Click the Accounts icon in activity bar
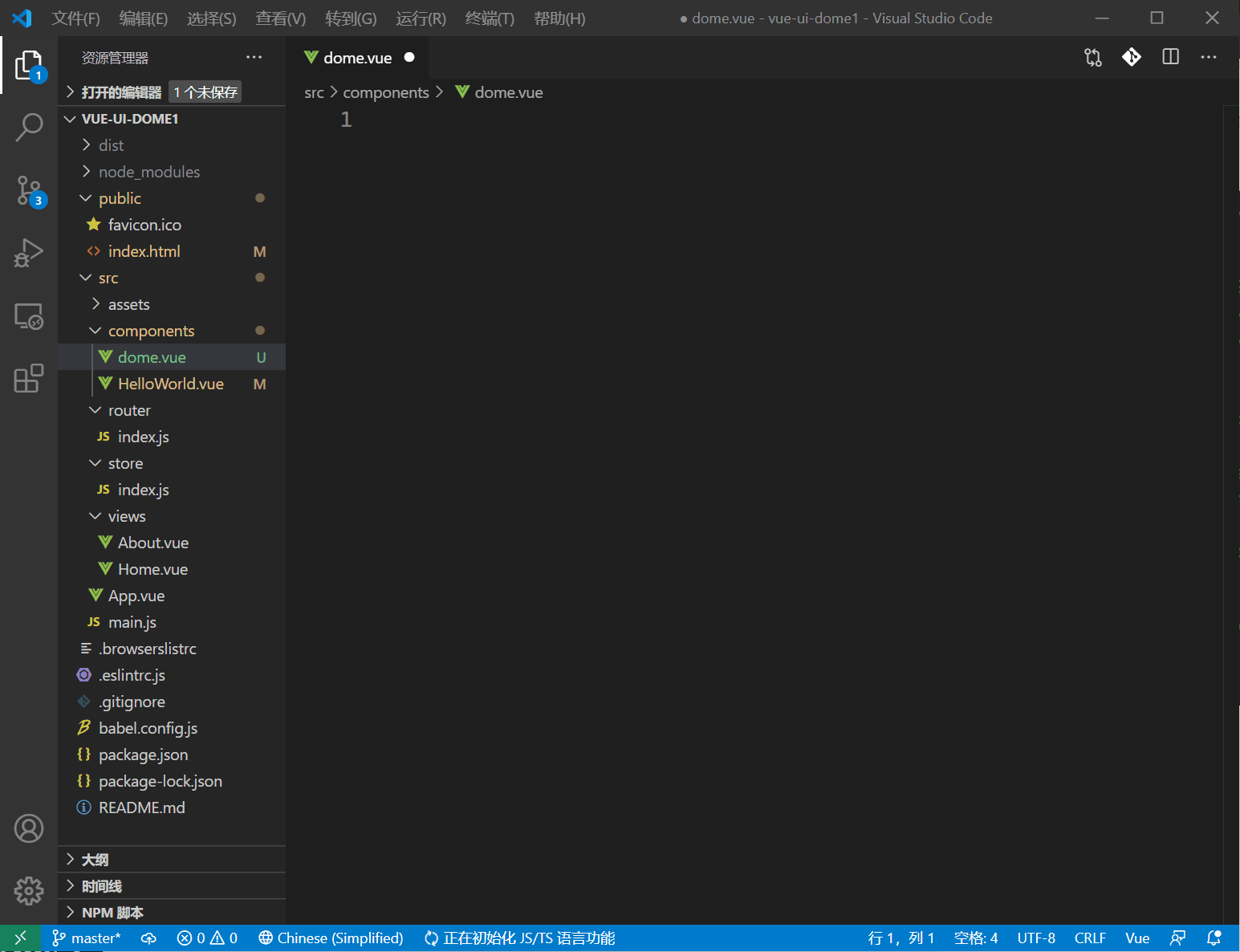 29,828
